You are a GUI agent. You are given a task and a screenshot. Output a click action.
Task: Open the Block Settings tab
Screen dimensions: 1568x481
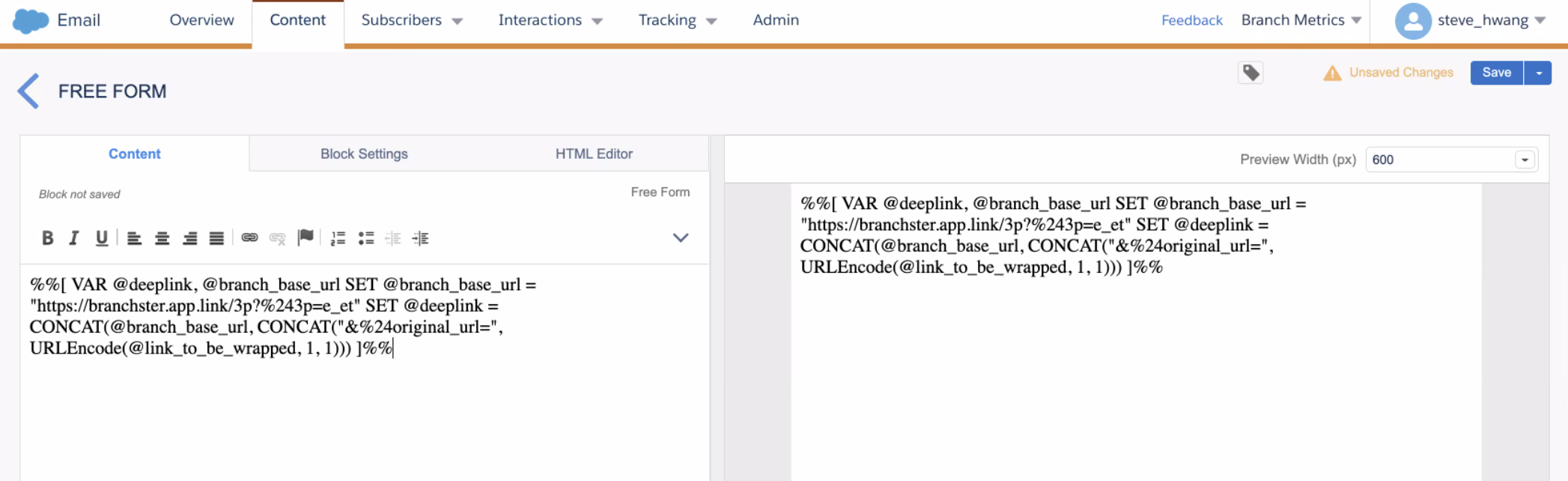point(364,154)
